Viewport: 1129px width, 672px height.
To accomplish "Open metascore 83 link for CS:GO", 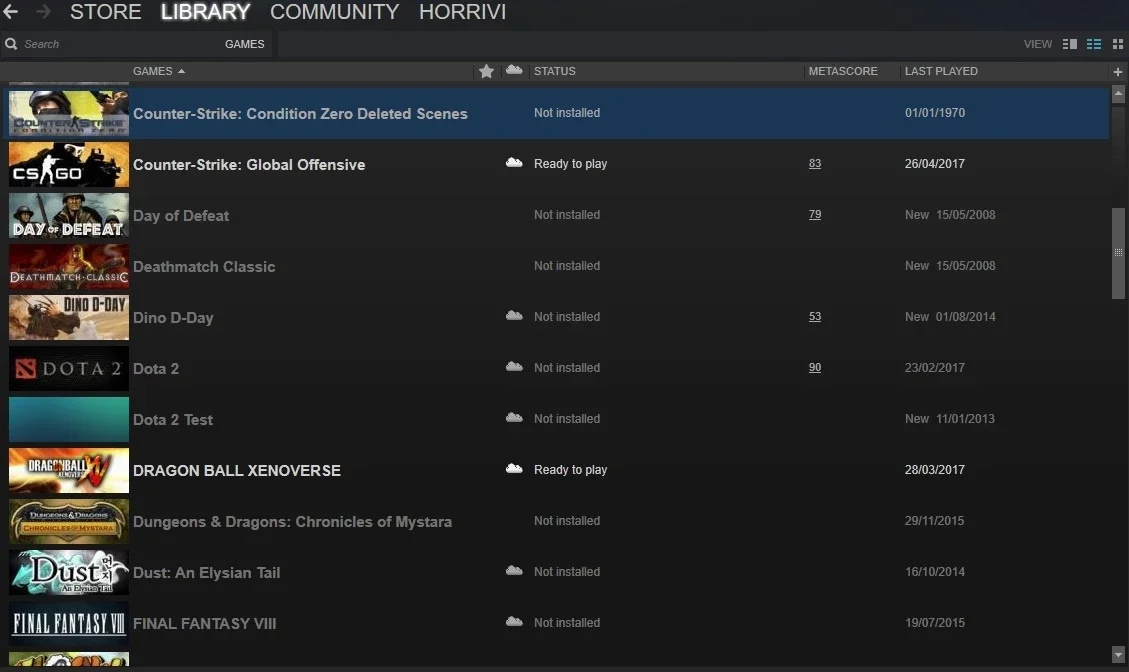I will pos(814,163).
